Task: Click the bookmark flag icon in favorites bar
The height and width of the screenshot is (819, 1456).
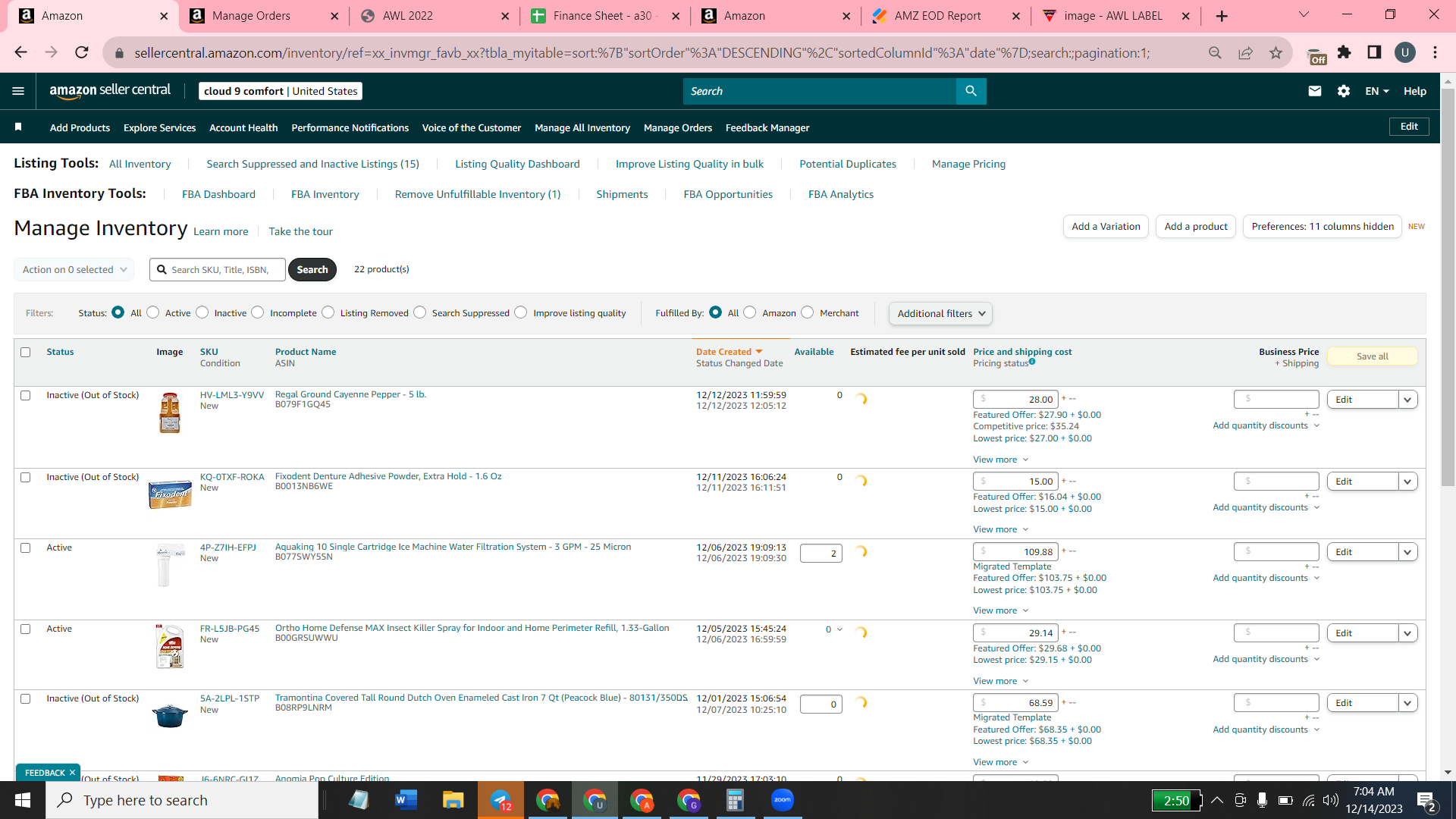Action: coord(18,127)
